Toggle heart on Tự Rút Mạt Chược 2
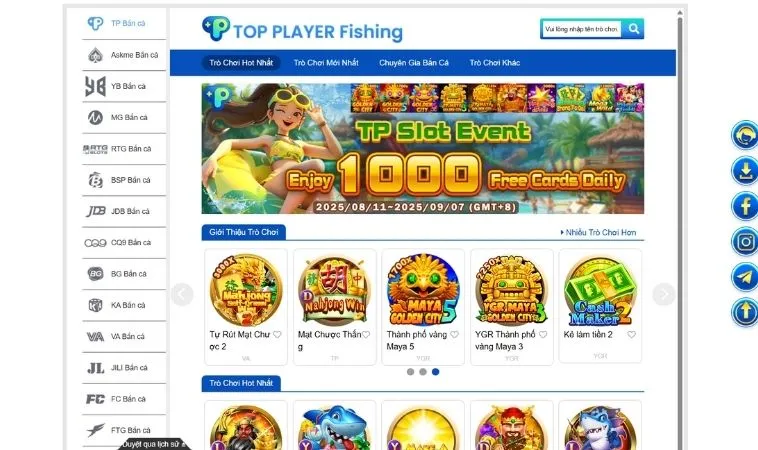Viewport: 758px width, 450px height. tap(277, 334)
